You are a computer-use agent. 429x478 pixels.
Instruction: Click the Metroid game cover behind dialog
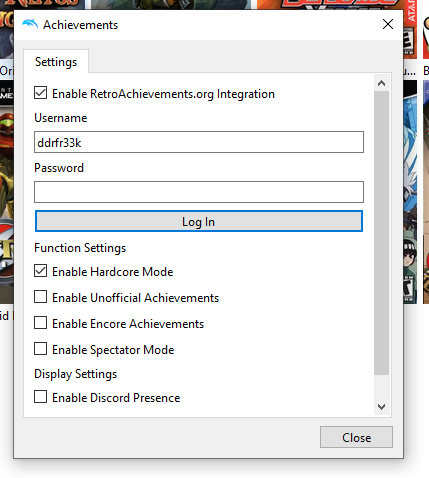click(x=7, y=192)
